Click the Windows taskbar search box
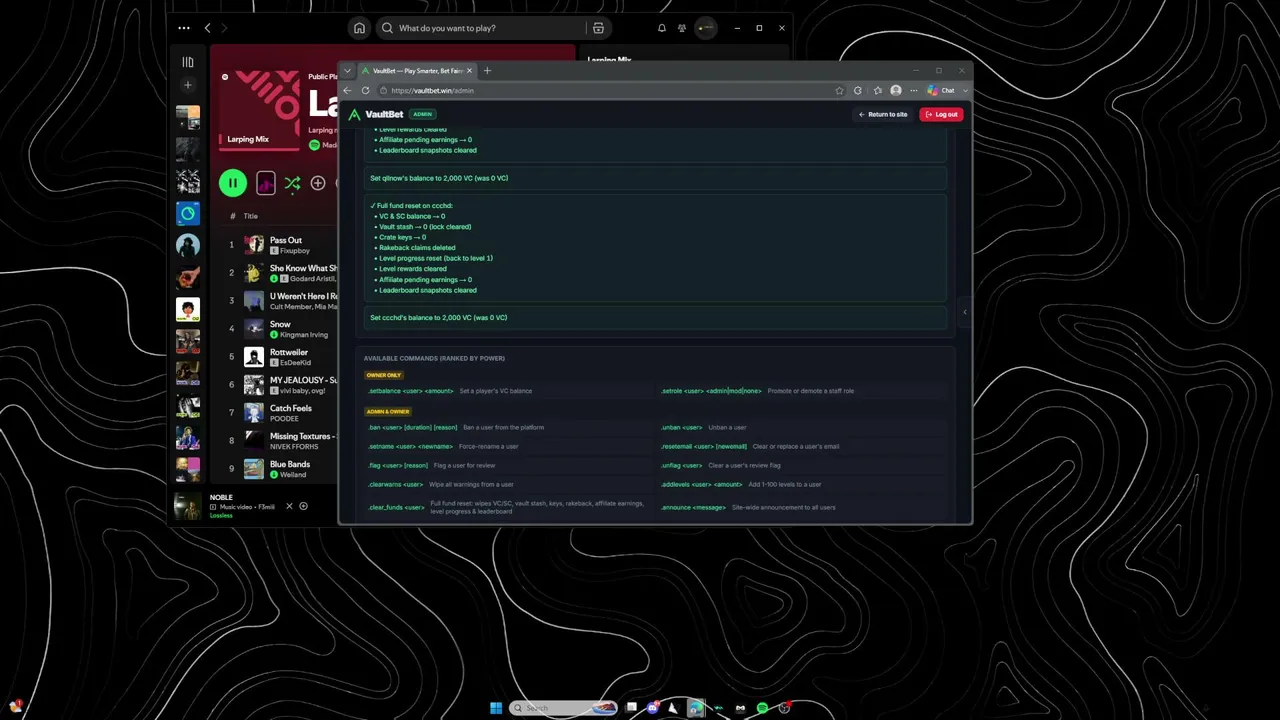The image size is (1280, 720). (x=563, y=708)
